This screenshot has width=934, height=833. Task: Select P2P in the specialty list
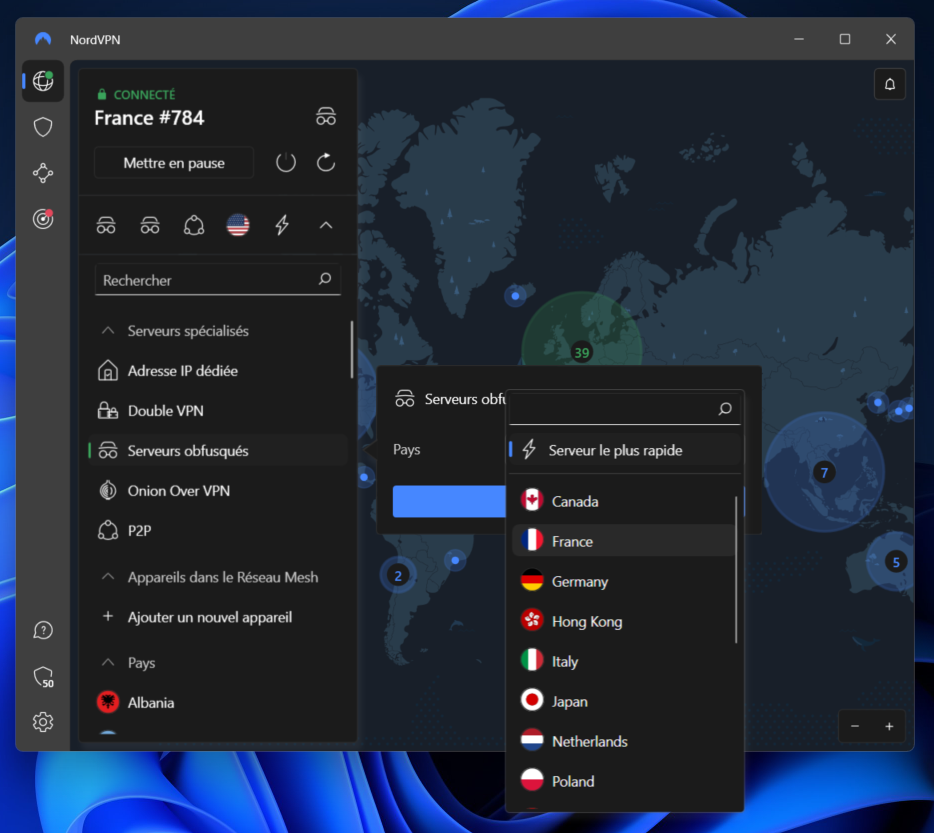[218, 530]
